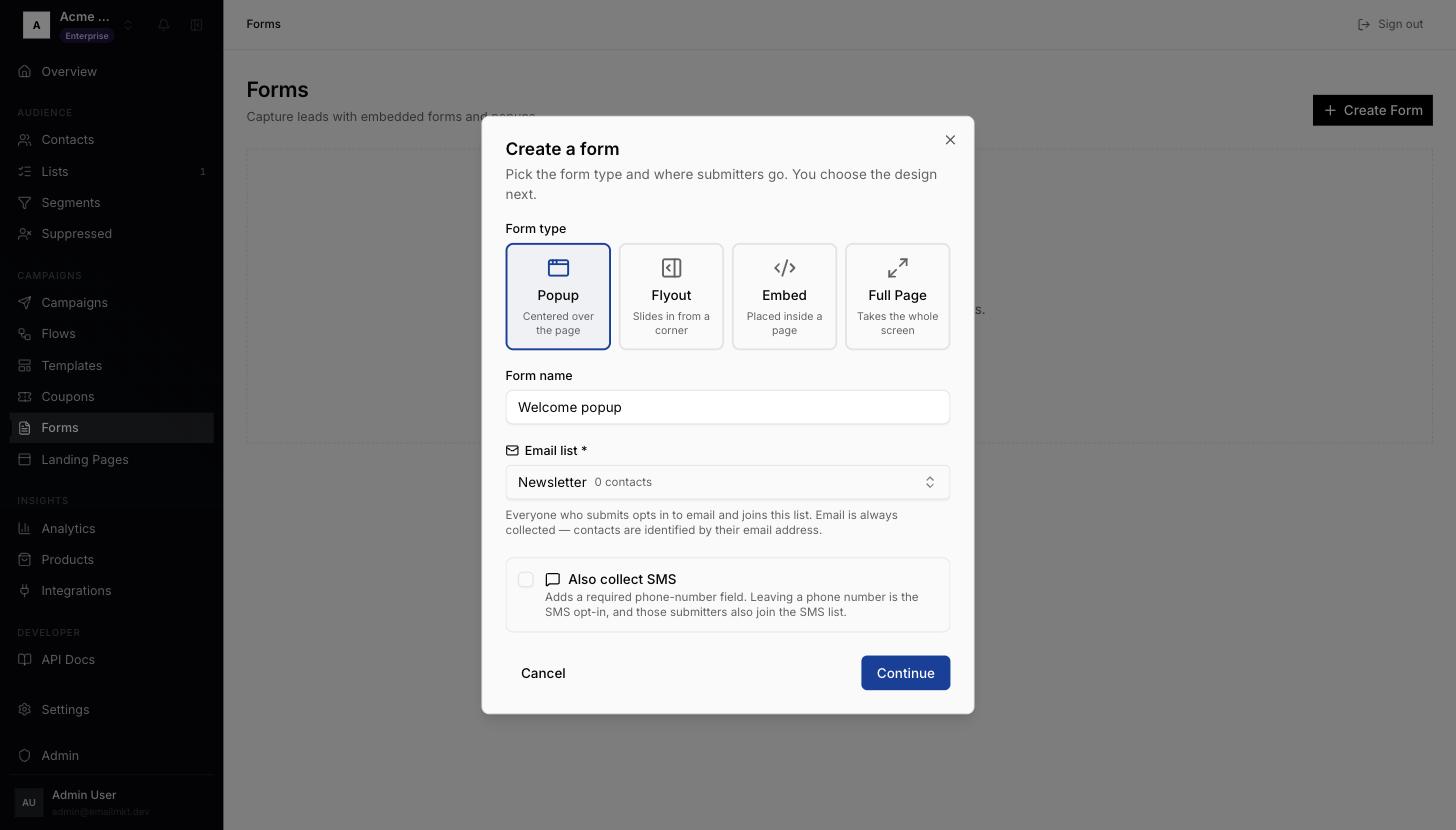This screenshot has height=830, width=1456.
Task: Click the Suppressed user icon
Action: [x=25, y=234]
